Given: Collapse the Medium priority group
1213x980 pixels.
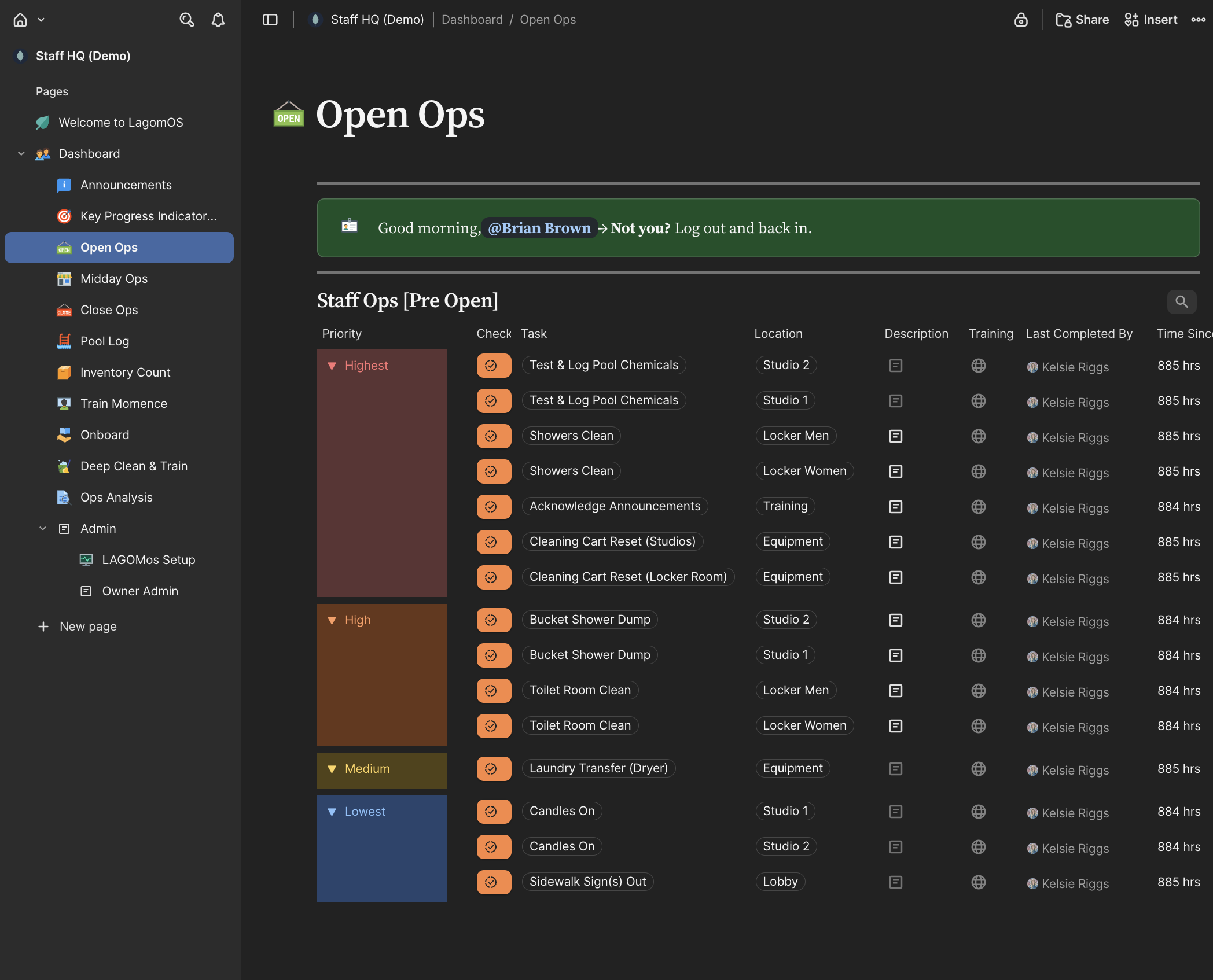Looking at the screenshot, I should (332, 769).
